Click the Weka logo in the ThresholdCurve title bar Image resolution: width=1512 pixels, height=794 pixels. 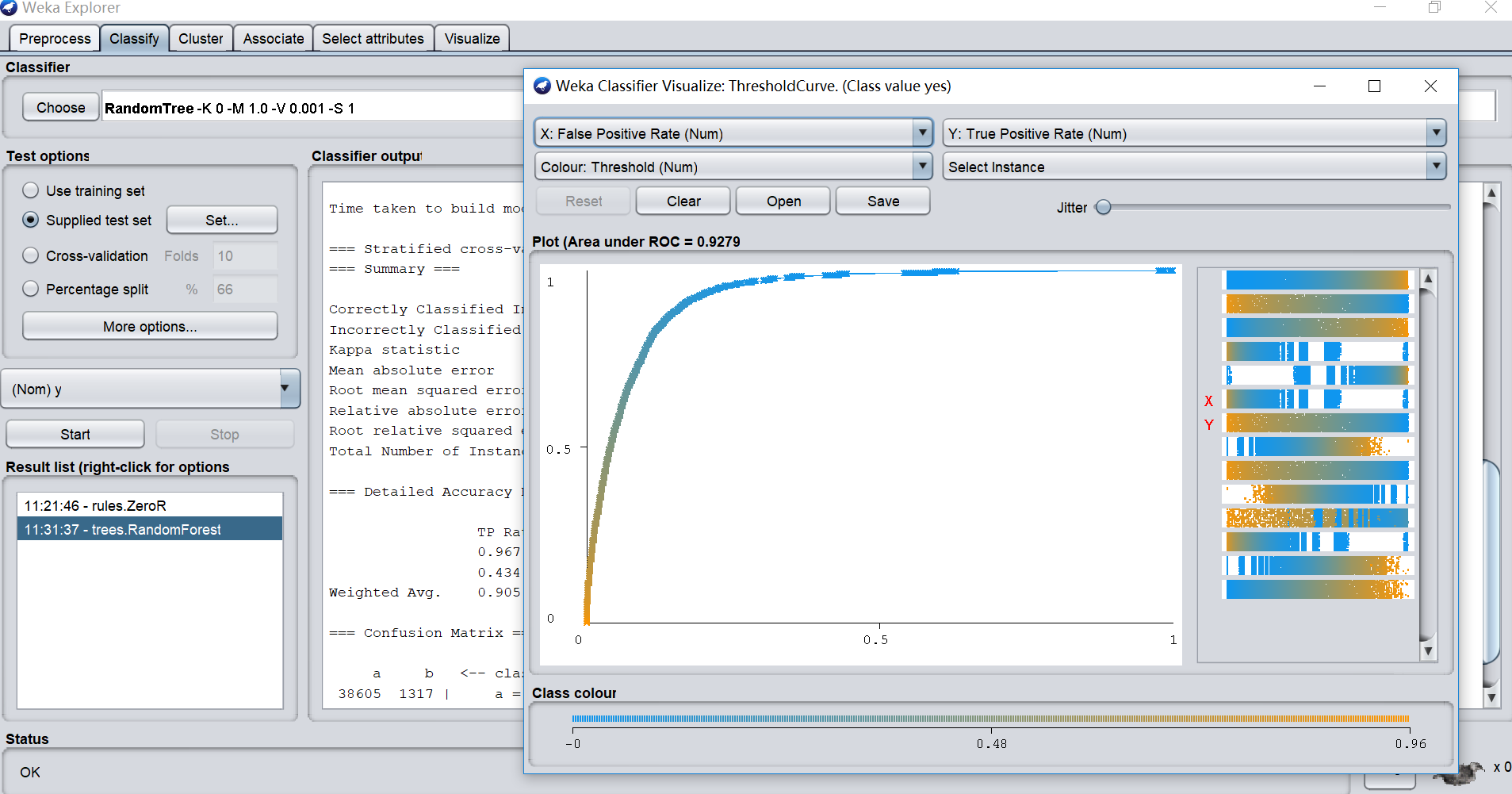tap(542, 86)
